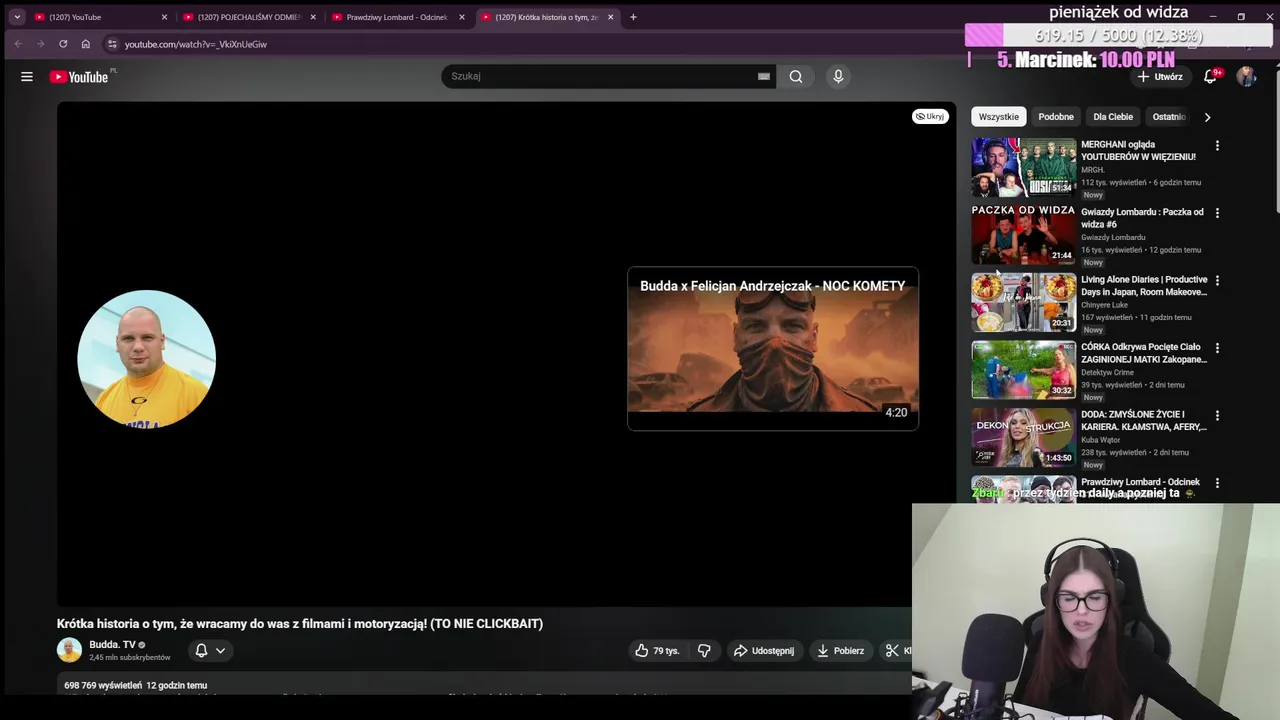Open the DODA: ZMYŚLONE ŻYCIE thumbnail
Screen dimensions: 1280x720
[x=1024, y=437]
